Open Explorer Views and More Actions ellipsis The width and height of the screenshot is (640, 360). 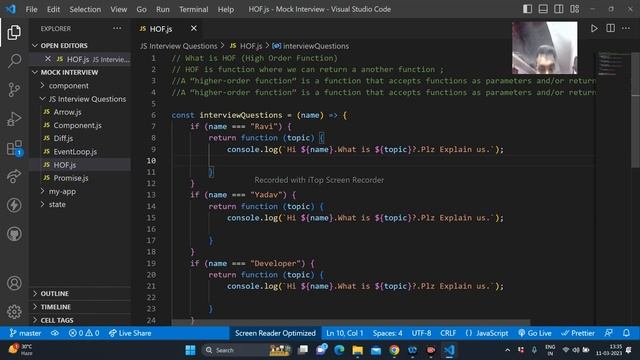(117, 28)
